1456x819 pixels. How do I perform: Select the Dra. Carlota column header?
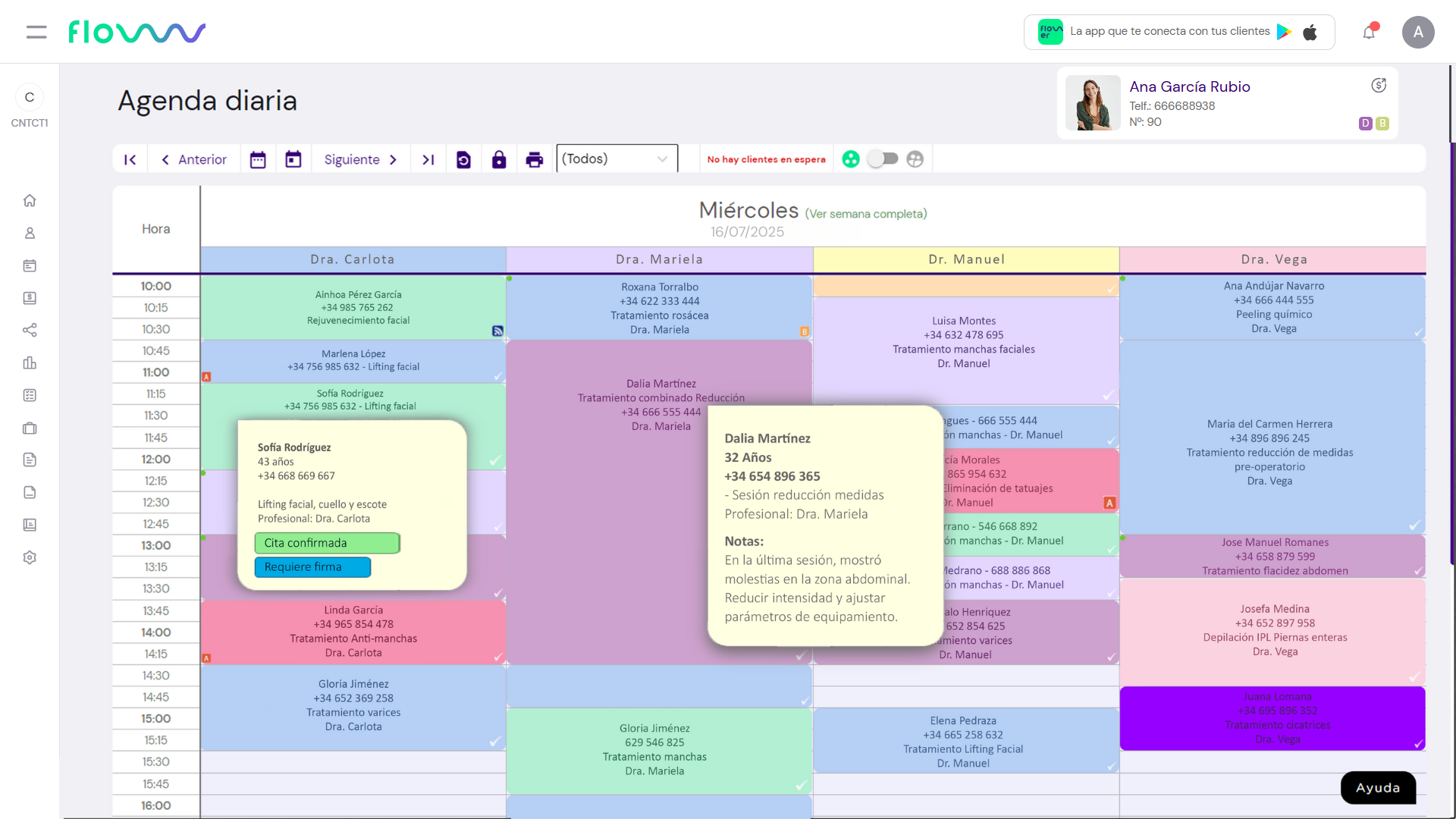[353, 259]
